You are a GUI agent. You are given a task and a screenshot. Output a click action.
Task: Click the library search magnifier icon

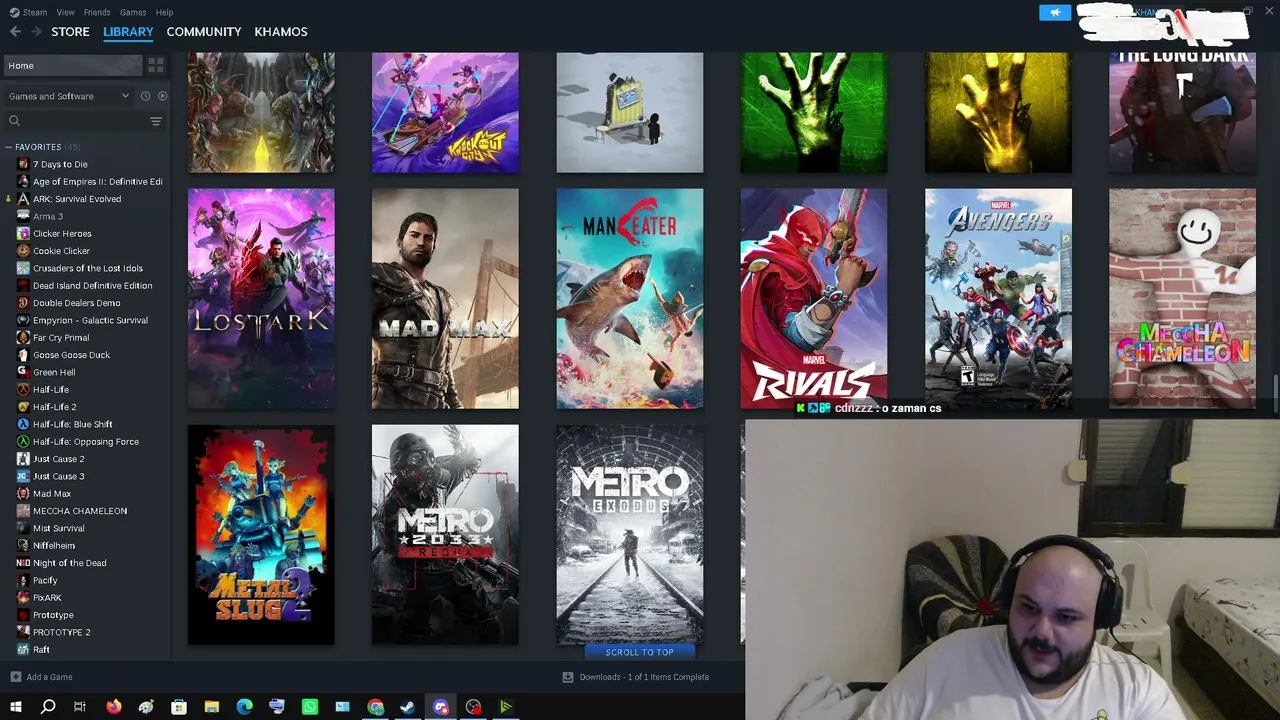(x=14, y=121)
